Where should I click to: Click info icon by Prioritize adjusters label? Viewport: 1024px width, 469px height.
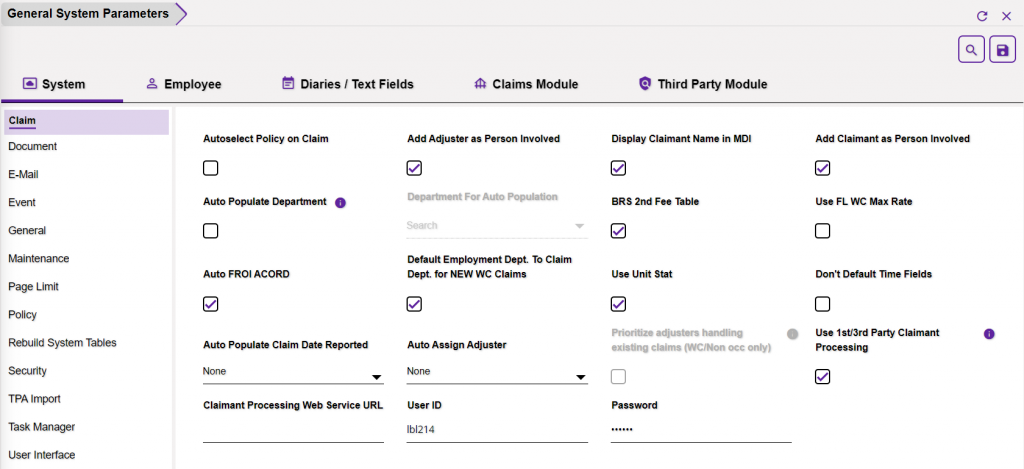point(792,334)
